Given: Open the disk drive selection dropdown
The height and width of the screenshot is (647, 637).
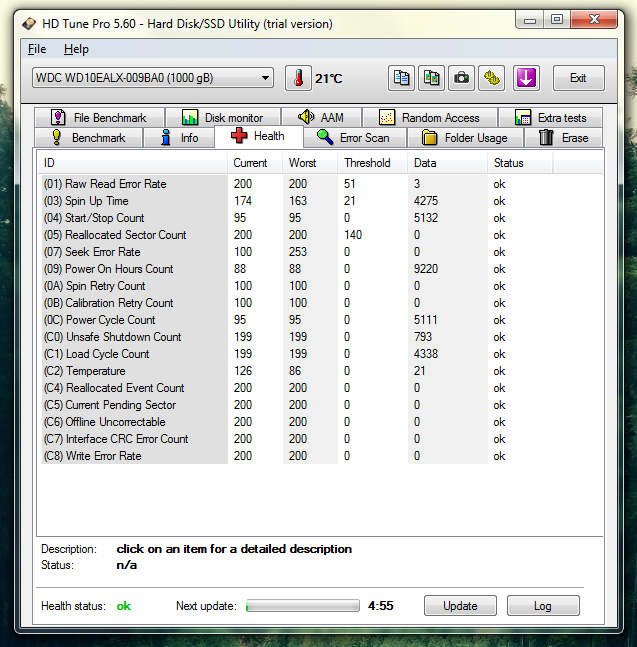Looking at the screenshot, I should (153, 78).
